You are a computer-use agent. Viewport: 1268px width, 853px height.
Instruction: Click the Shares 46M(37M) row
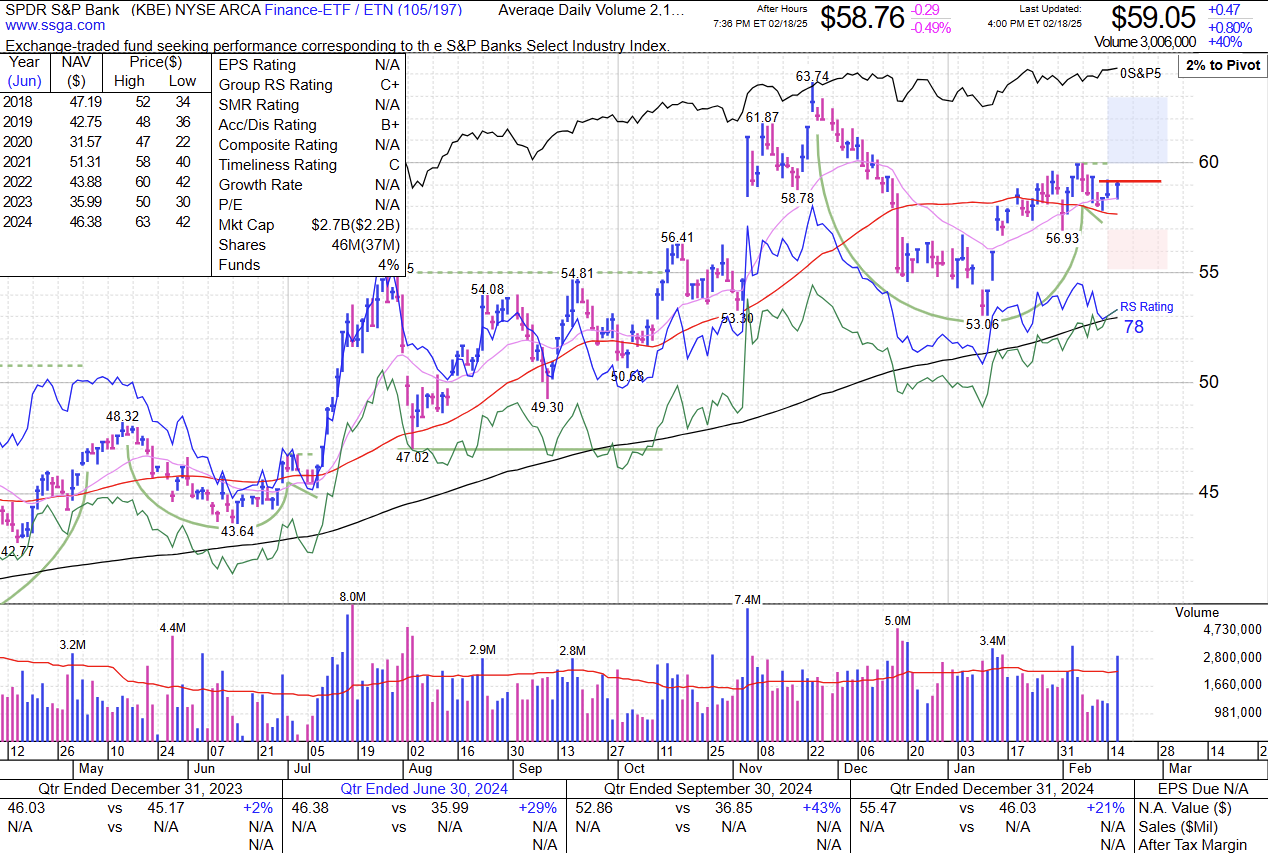[309, 245]
